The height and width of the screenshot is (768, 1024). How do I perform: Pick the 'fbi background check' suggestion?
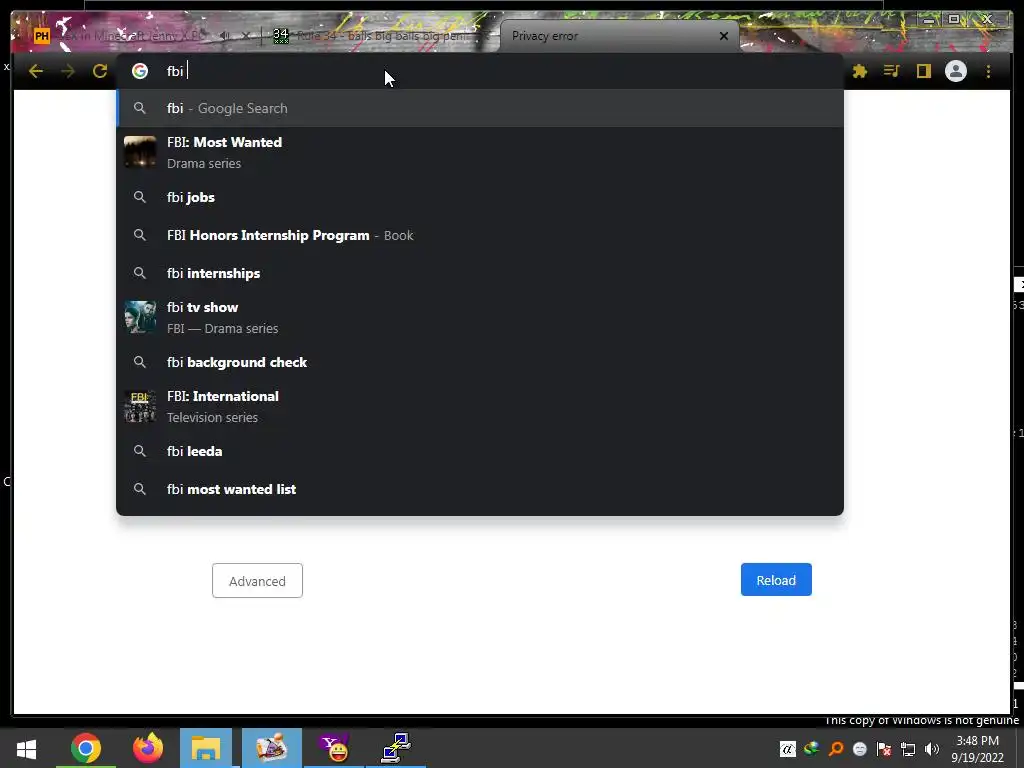point(480,362)
